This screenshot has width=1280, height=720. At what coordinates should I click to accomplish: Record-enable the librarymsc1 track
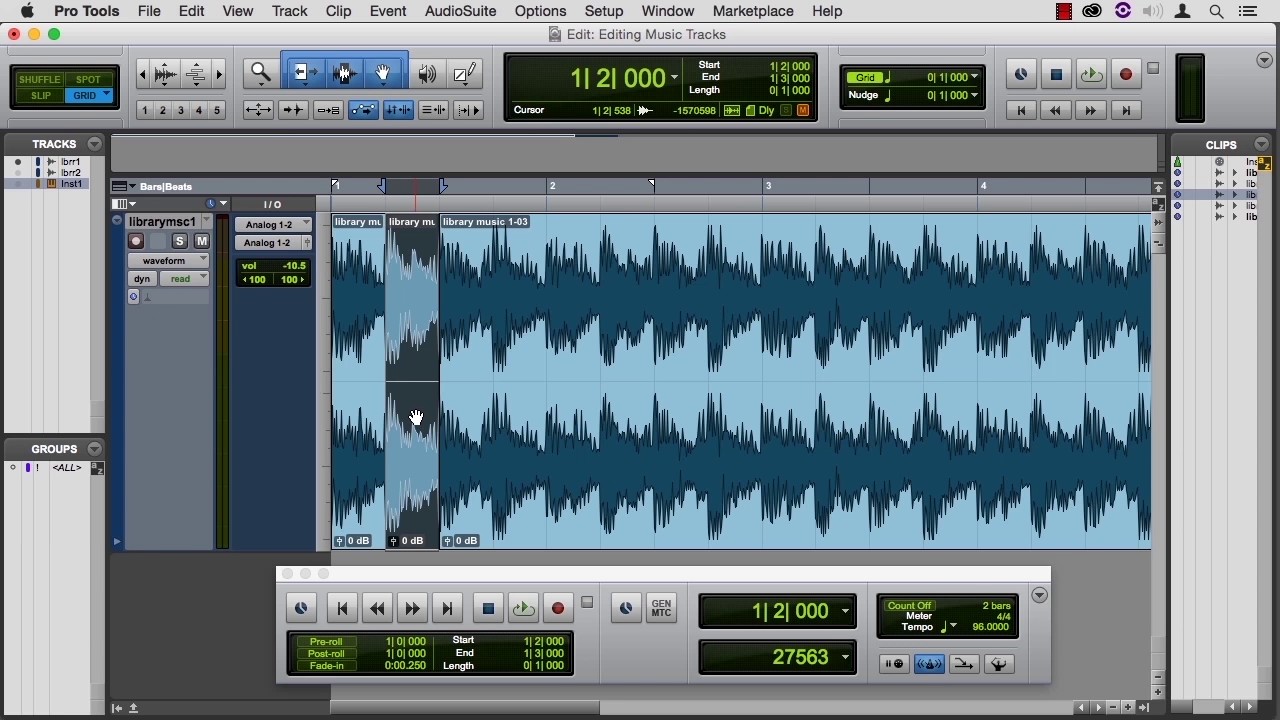tap(136, 241)
